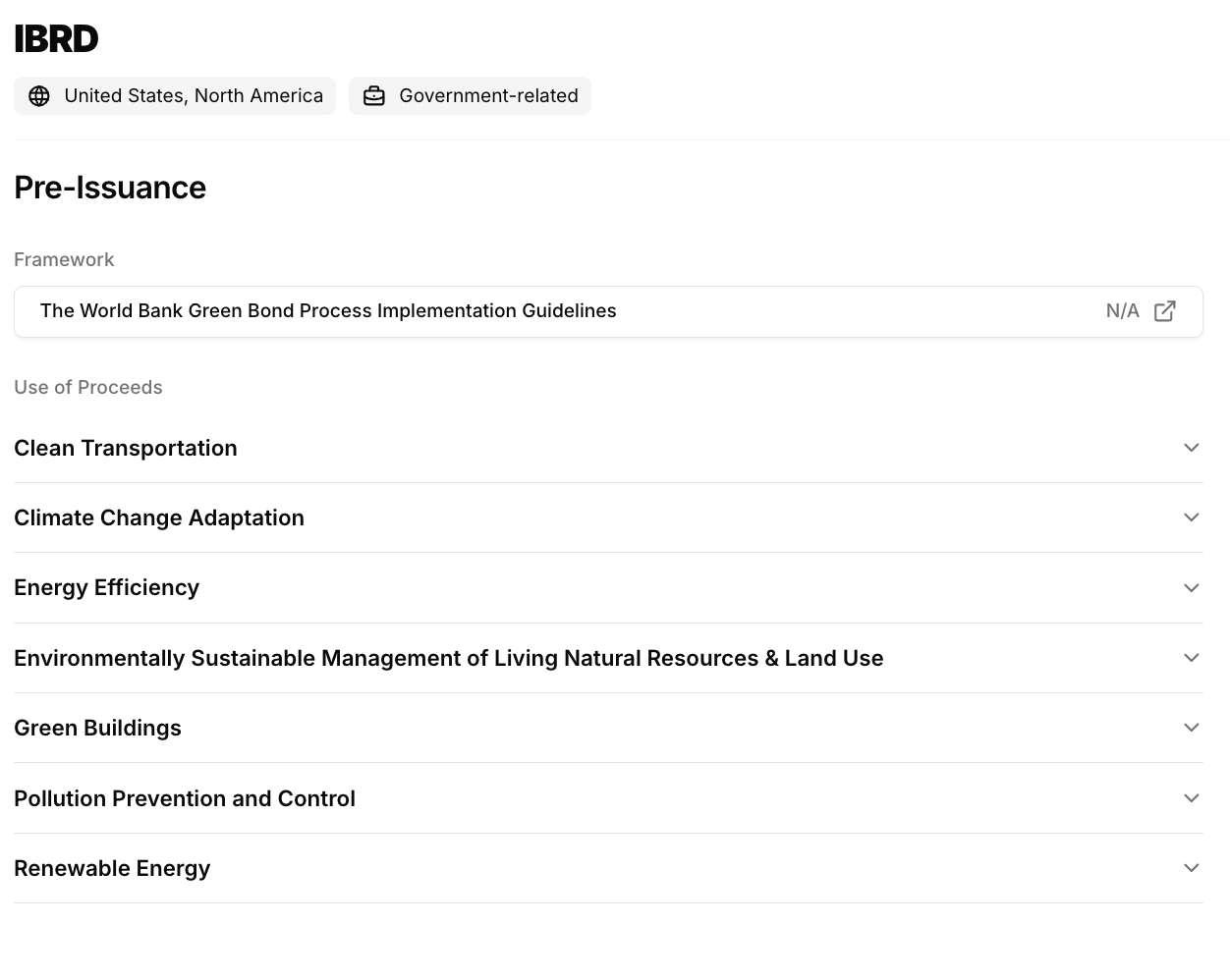Click the Use of Proceeds label
The image size is (1230, 980).
coord(88,388)
